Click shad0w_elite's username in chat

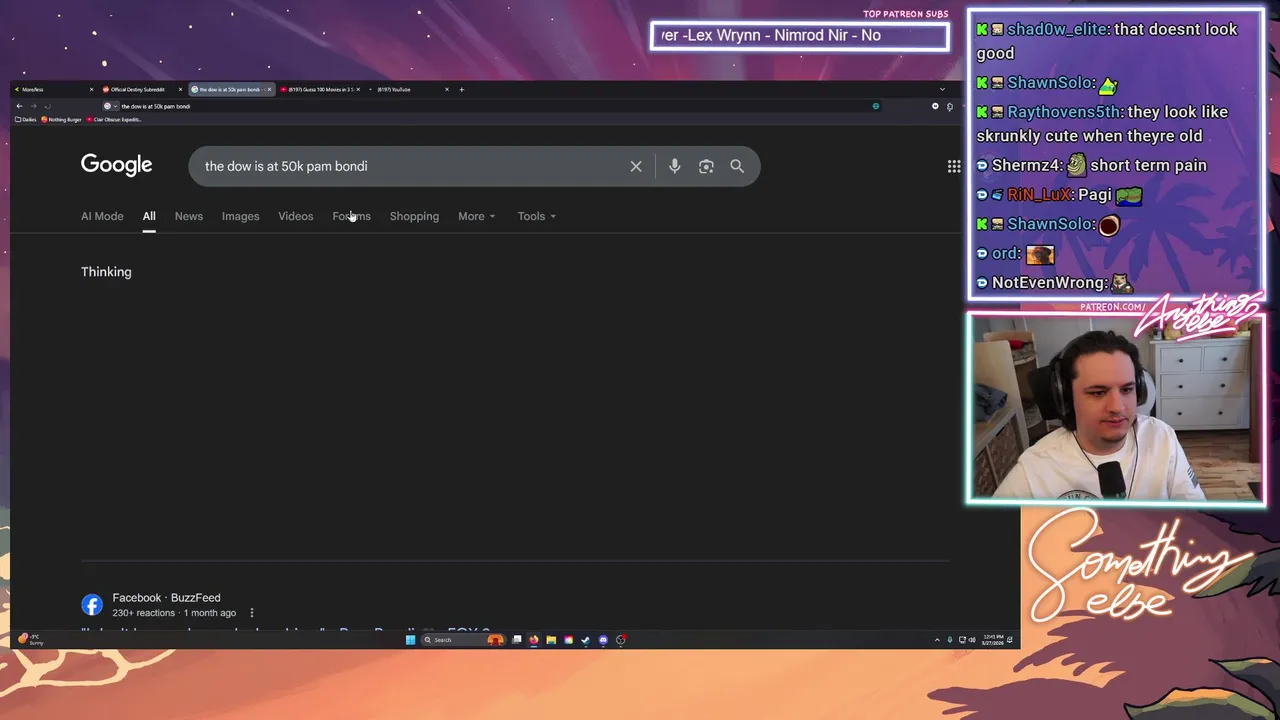1057,29
